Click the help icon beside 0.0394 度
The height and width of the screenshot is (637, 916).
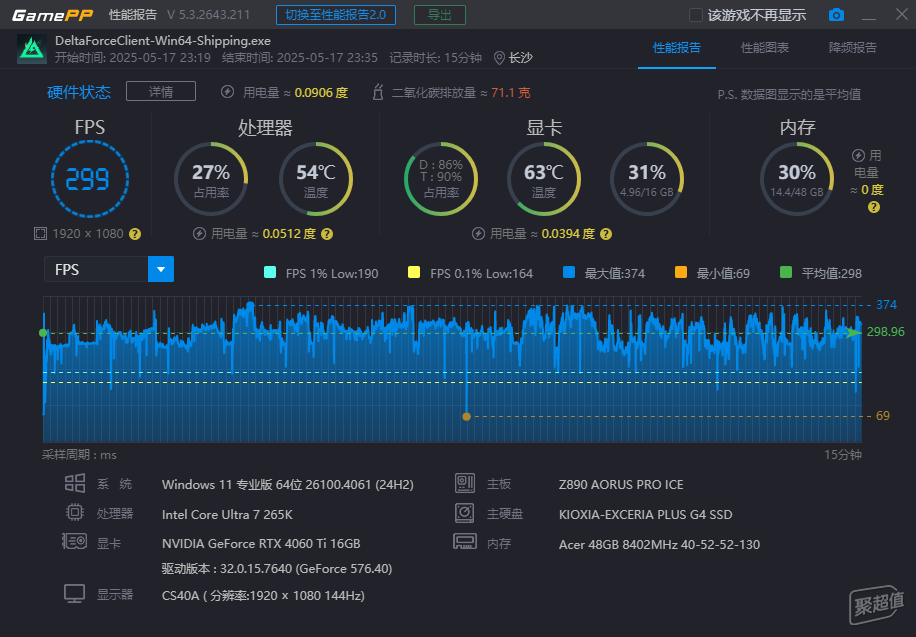[606, 234]
